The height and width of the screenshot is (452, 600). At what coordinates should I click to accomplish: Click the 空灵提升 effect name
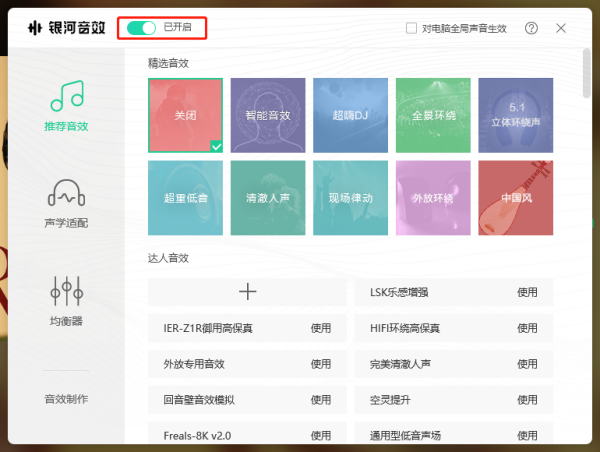390,400
